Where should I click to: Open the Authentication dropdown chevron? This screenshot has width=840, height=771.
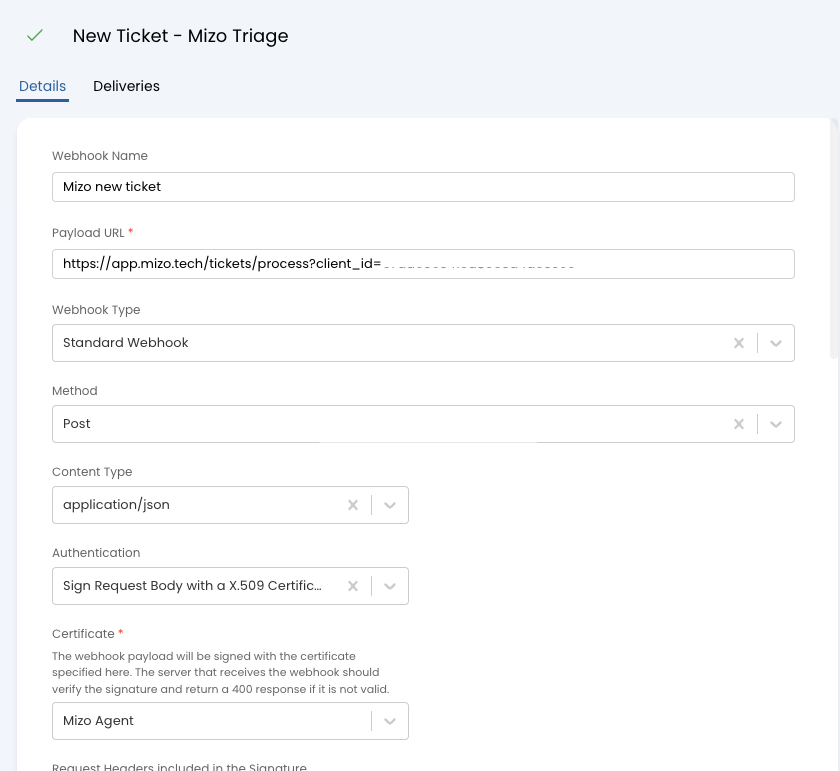tap(390, 586)
